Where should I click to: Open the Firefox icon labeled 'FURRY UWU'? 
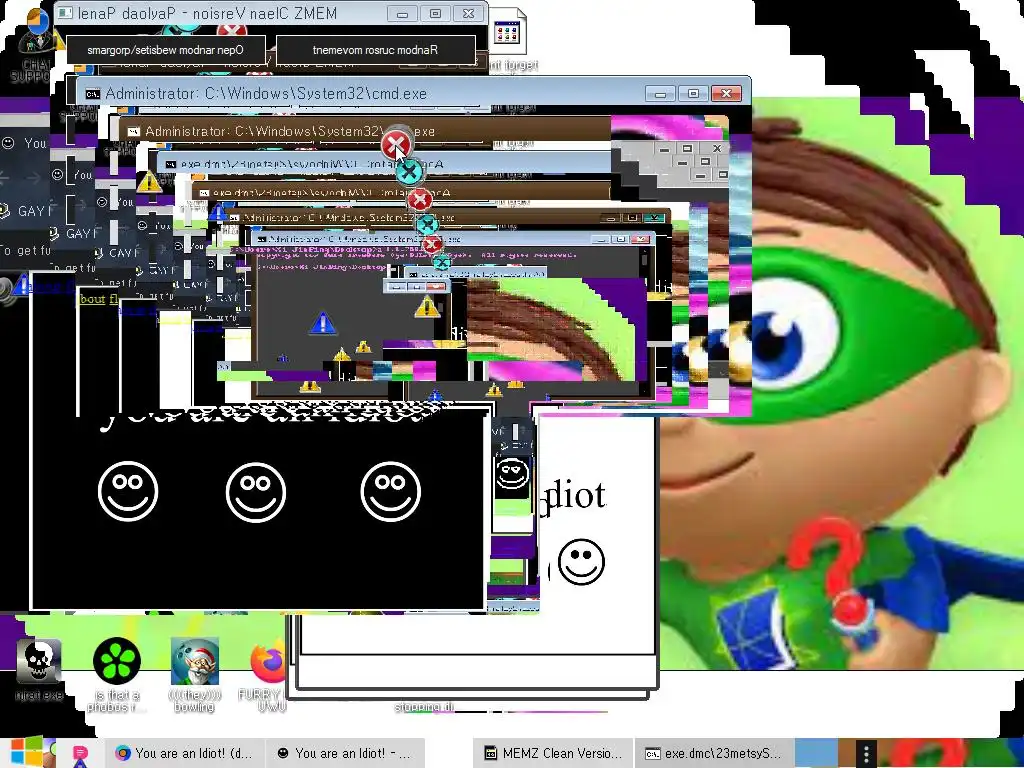click(268, 661)
